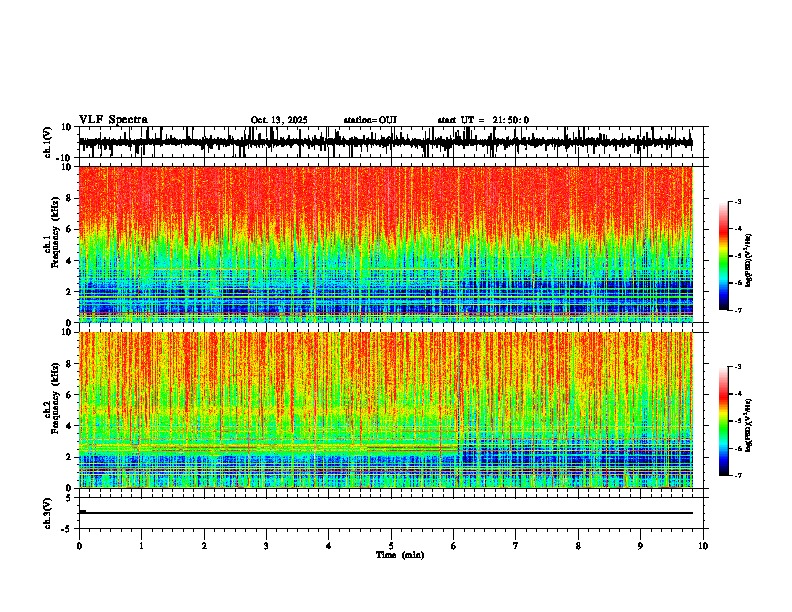This screenshot has width=792, height=612.
Task: Click the time axis tick label "2"
Action: [x=204, y=546]
